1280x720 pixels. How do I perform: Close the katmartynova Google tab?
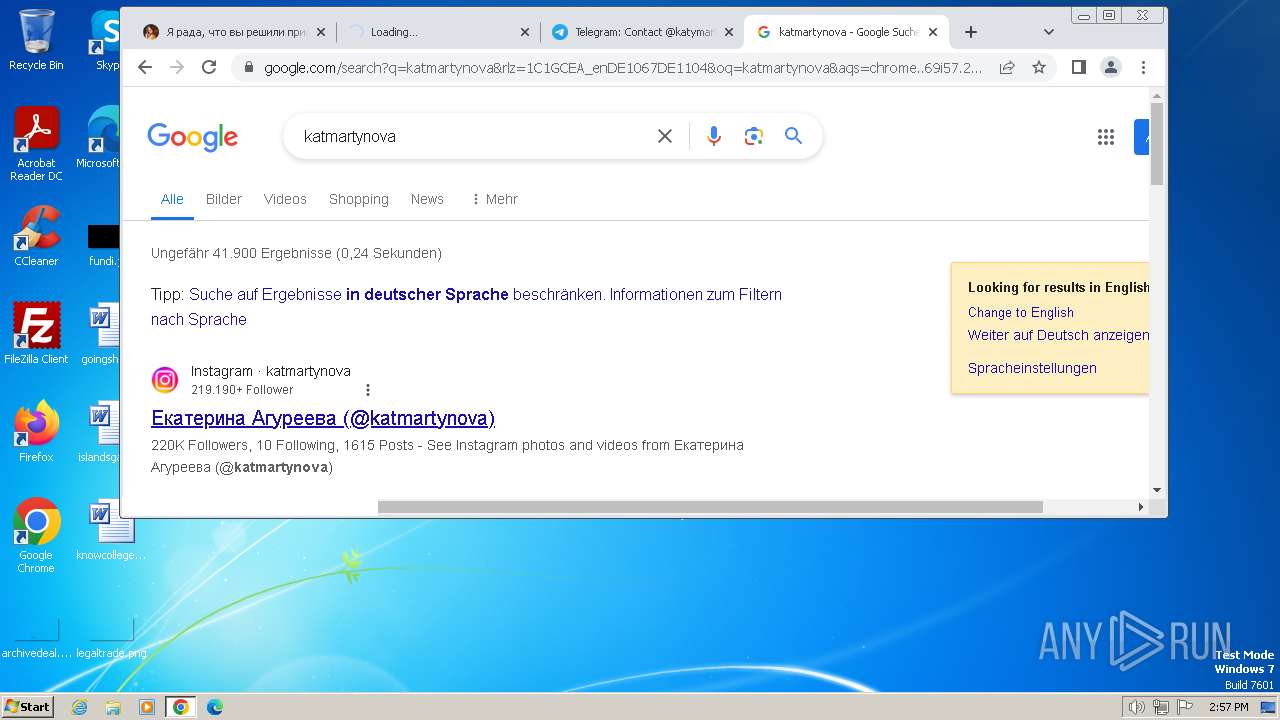pyautogui.click(x=933, y=32)
